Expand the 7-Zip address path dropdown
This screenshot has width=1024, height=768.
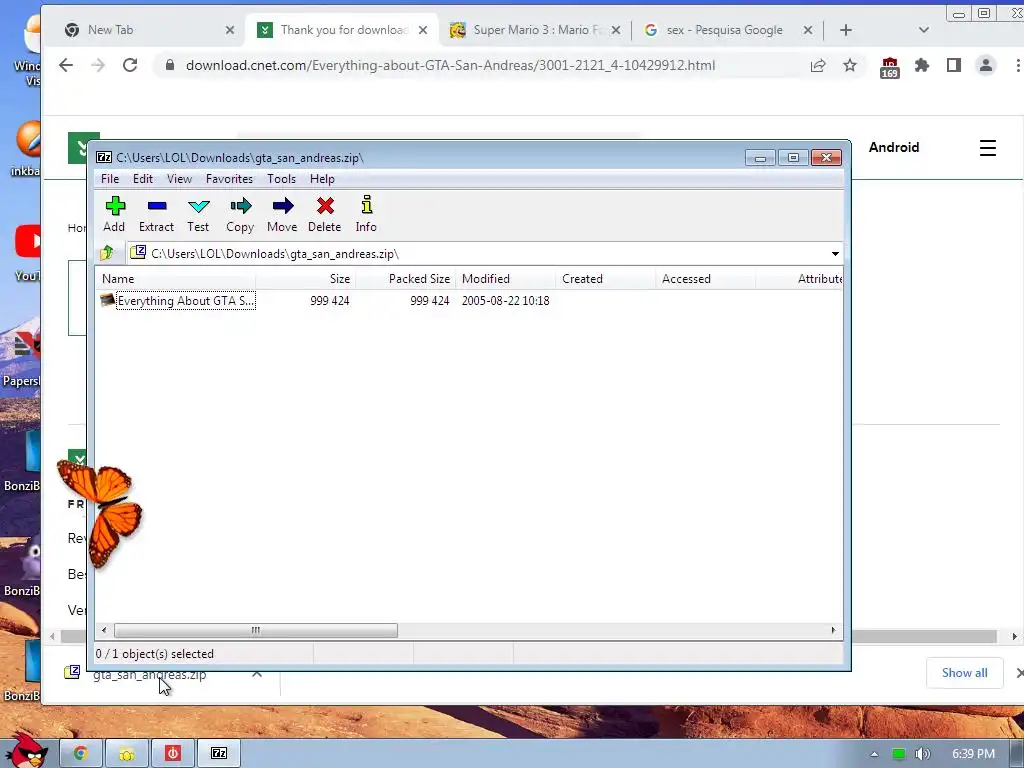click(x=835, y=253)
